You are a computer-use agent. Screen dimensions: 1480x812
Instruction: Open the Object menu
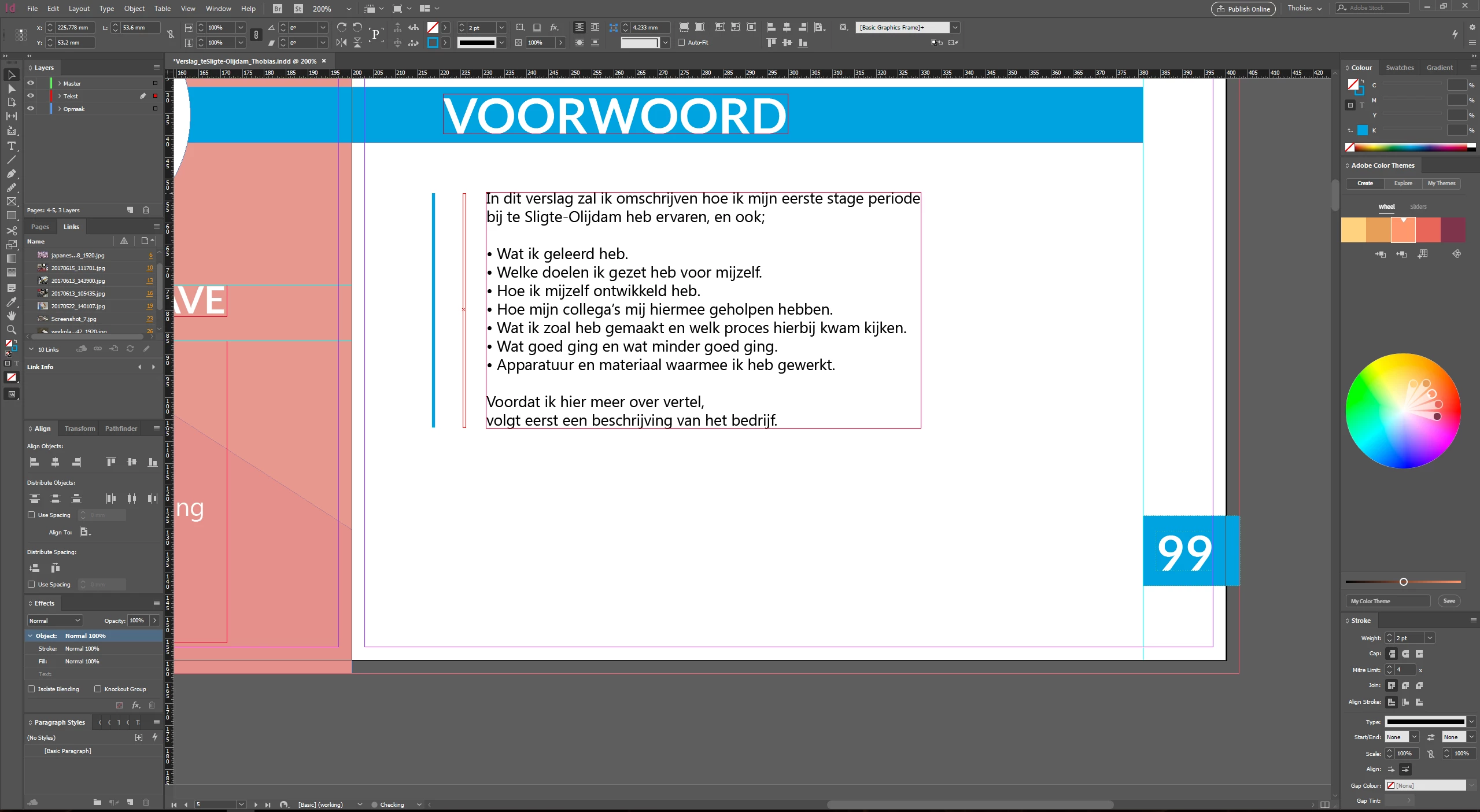click(134, 9)
